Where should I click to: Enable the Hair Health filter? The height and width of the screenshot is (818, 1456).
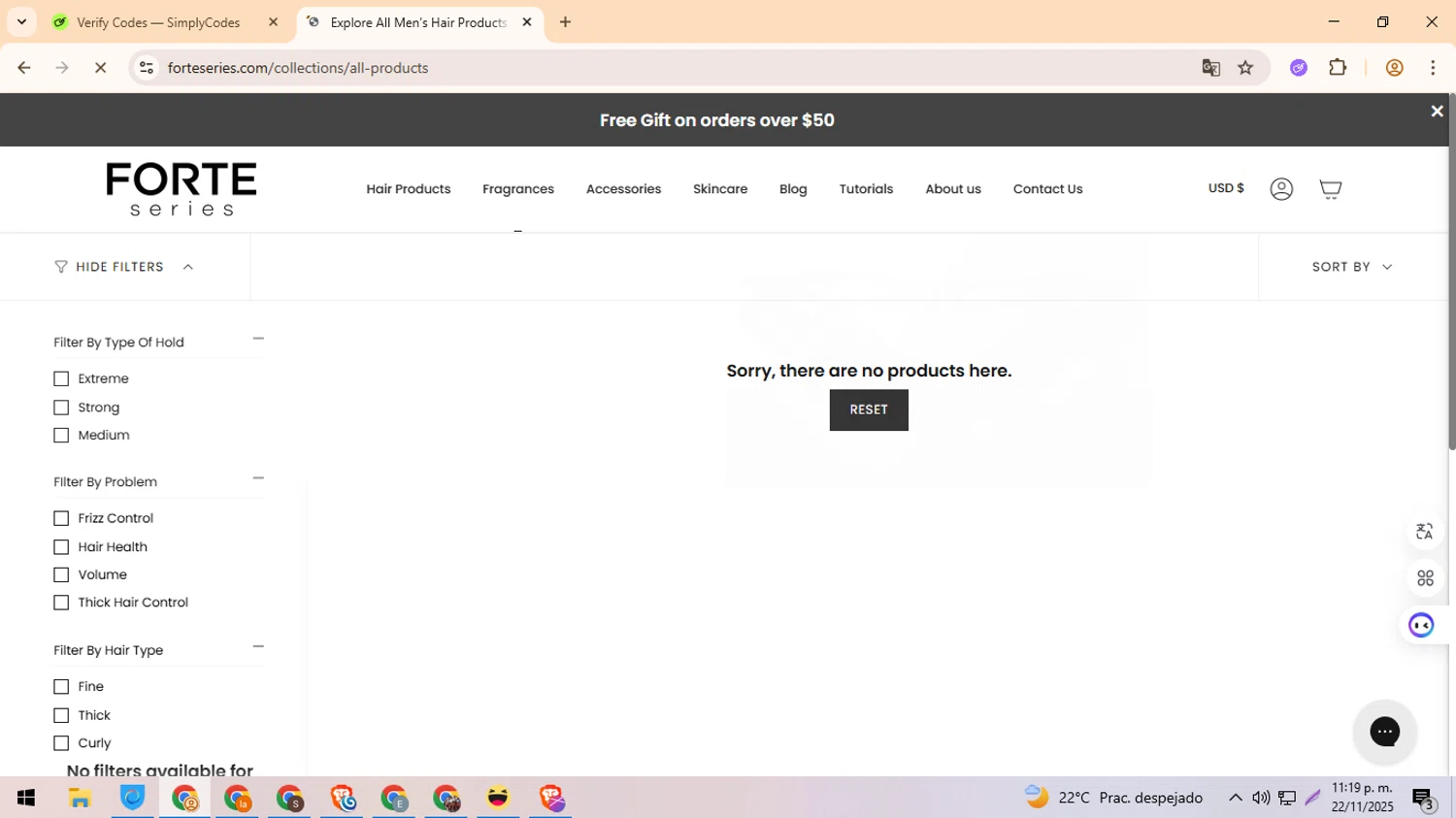coord(61,547)
